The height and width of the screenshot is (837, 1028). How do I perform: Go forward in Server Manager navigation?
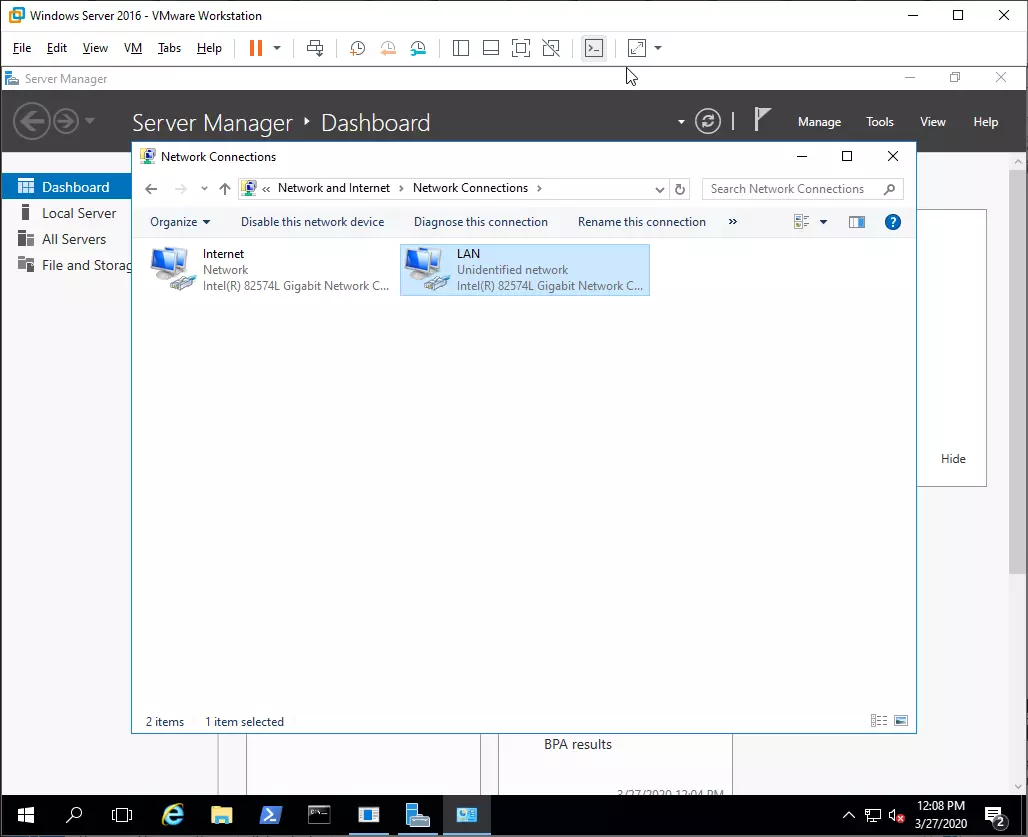66,121
